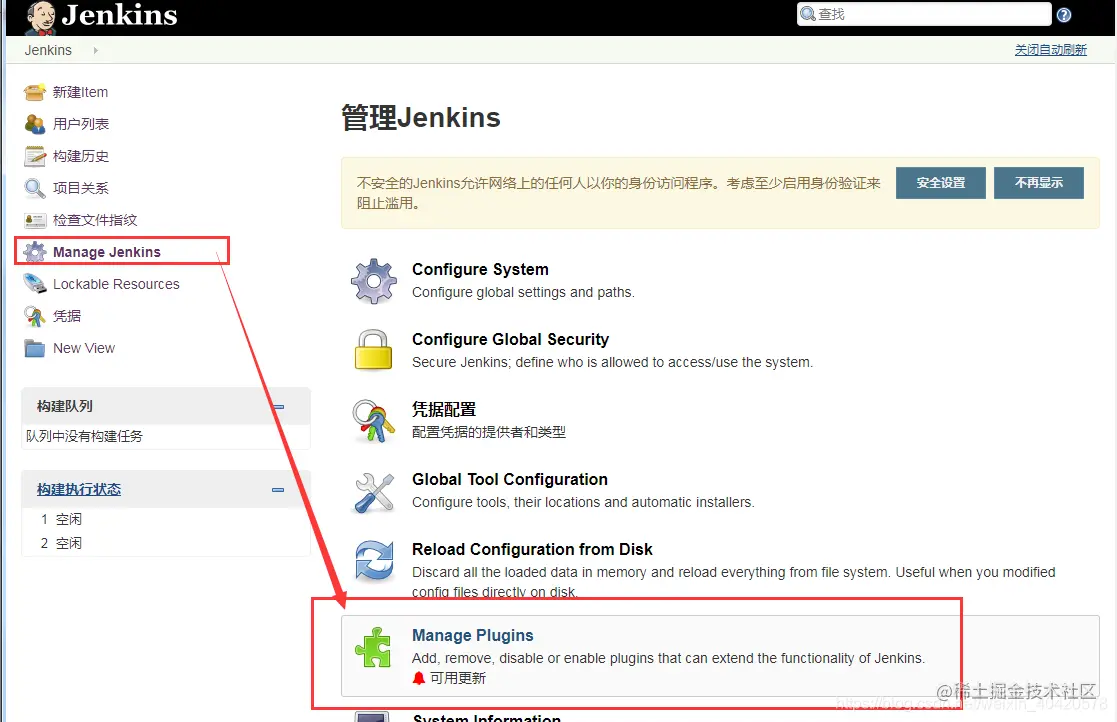The width and height of the screenshot is (1117, 722).
Task: Click the Global Tool Configuration wrench icon
Action: 374,492
